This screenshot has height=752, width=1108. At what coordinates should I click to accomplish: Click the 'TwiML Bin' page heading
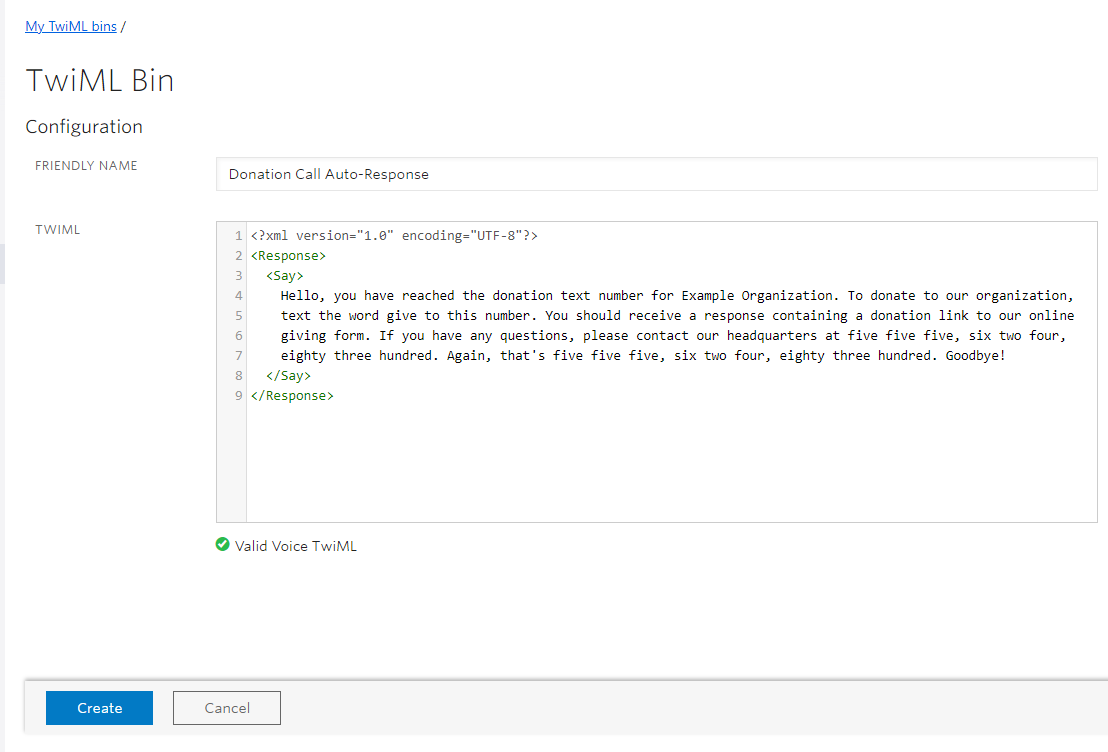click(100, 80)
